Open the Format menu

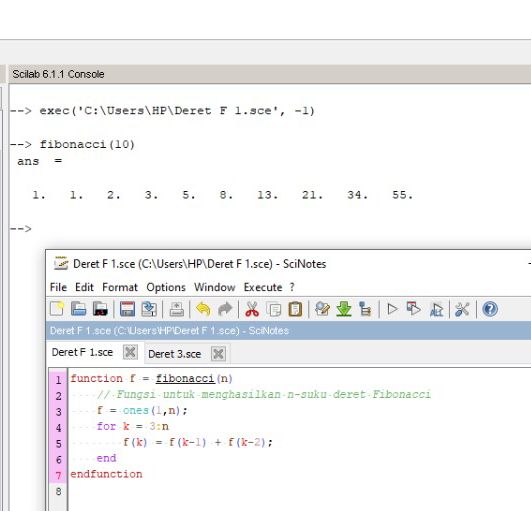tap(120, 287)
